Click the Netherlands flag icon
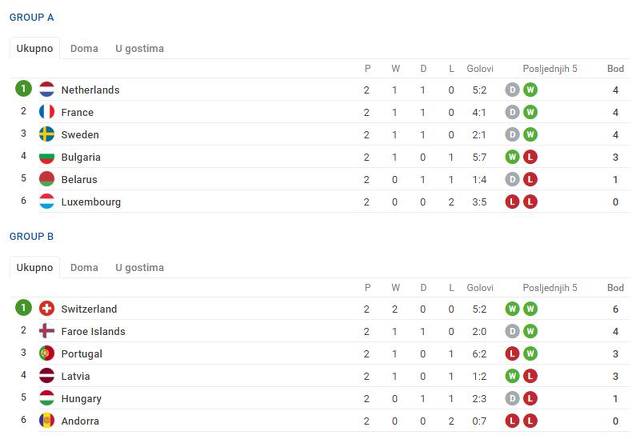This screenshot has width=632, height=439. [47, 89]
